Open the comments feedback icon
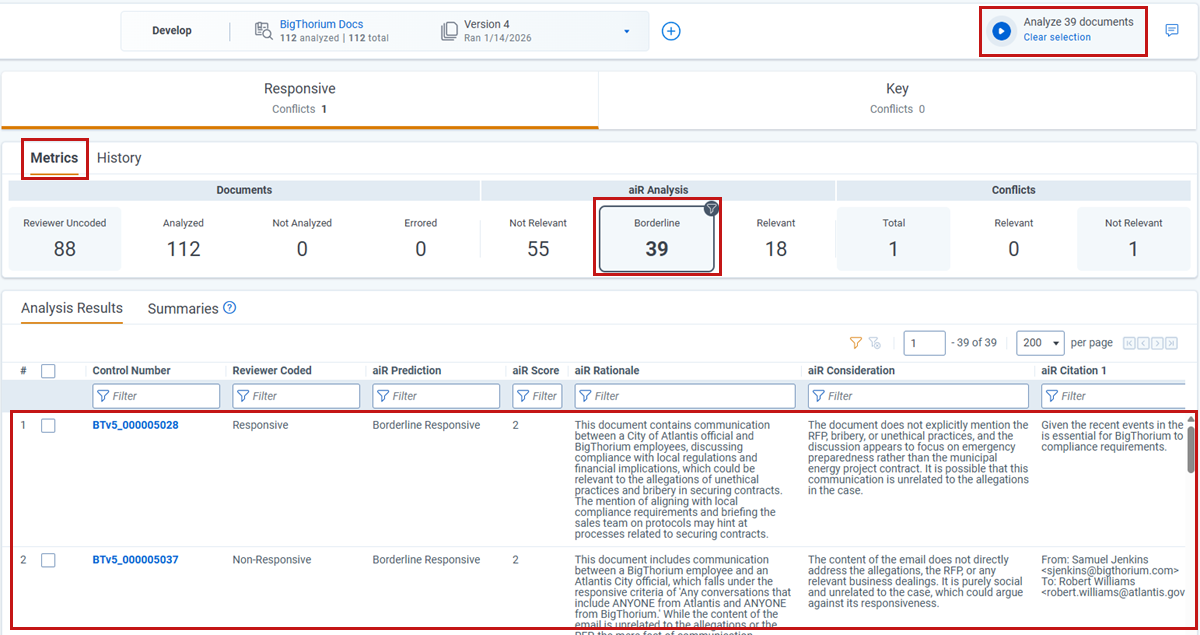This screenshot has height=635, width=1200. (1172, 31)
